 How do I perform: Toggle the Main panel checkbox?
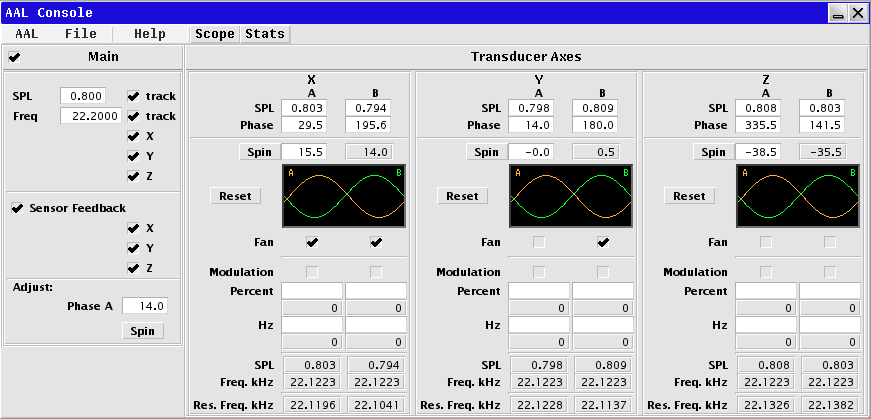click(x=14, y=57)
